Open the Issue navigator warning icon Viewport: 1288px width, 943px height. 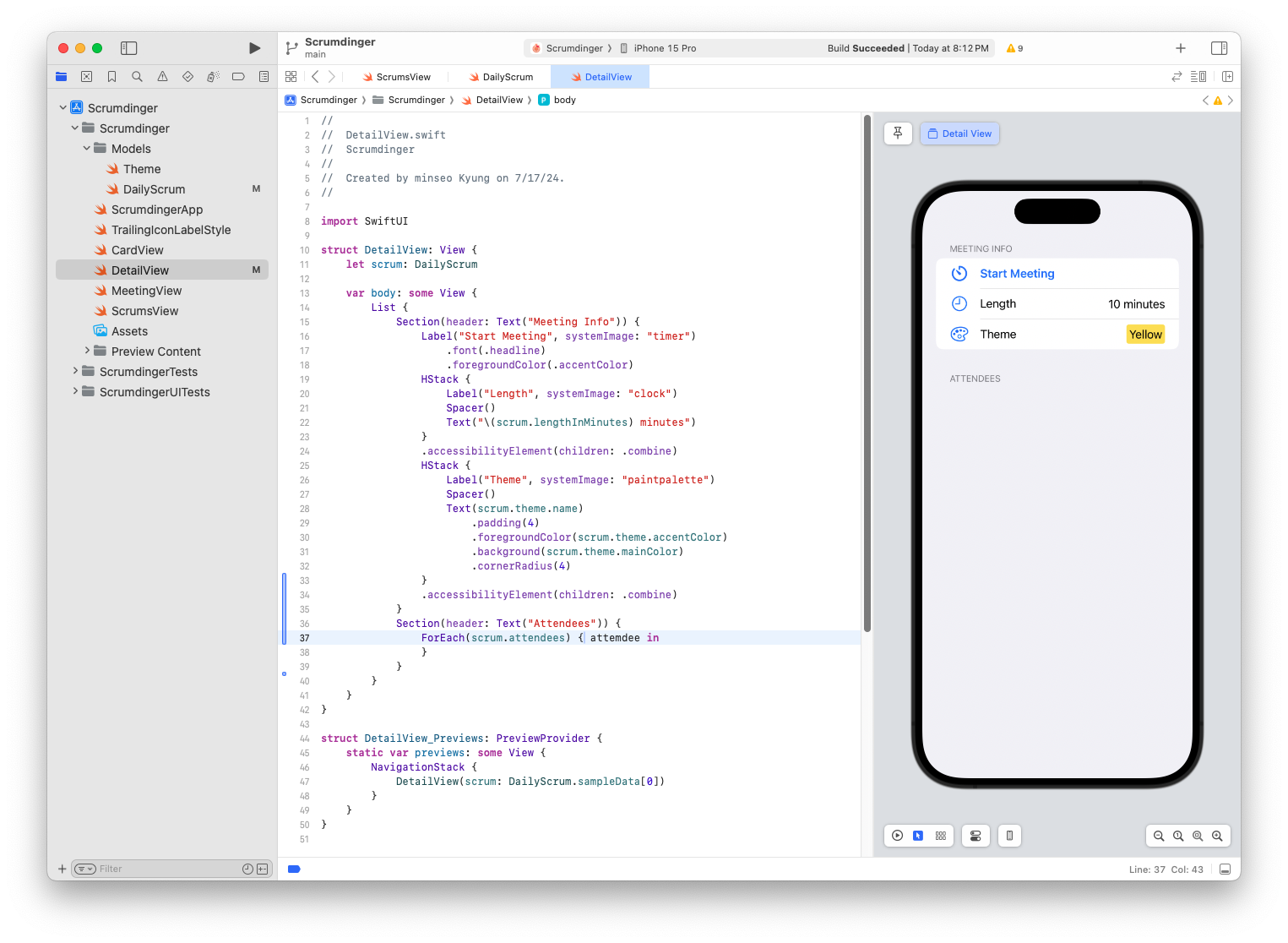click(x=162, y=77)
